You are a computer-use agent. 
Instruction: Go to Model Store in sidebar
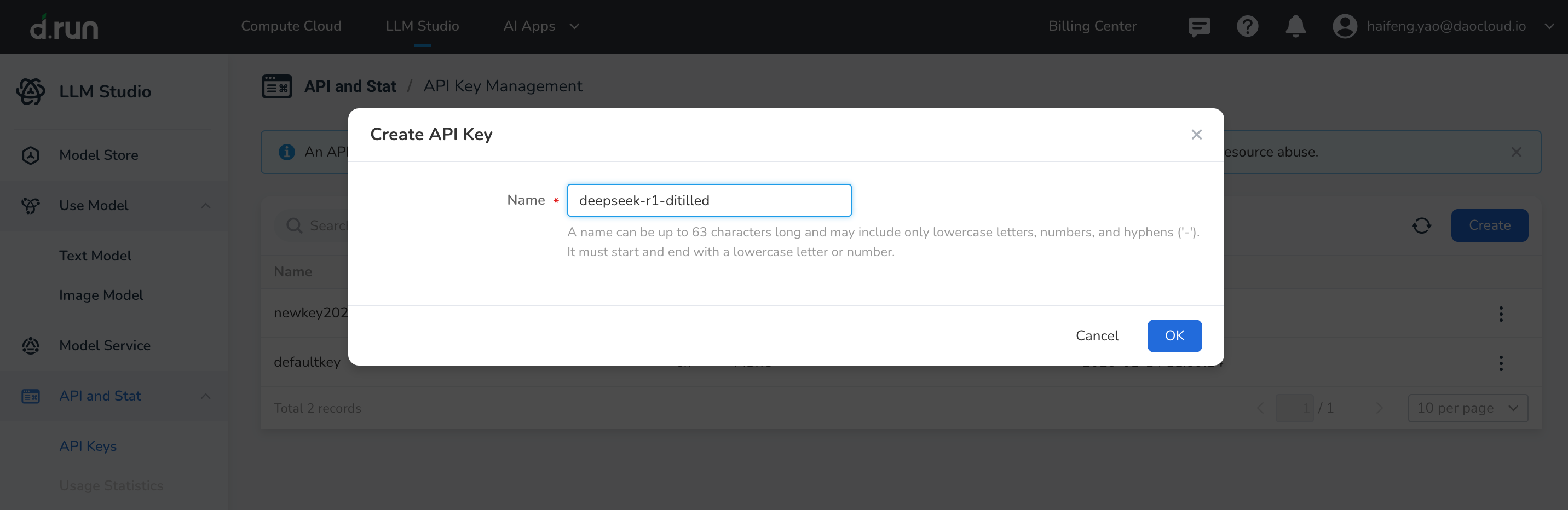click(99, 155)
